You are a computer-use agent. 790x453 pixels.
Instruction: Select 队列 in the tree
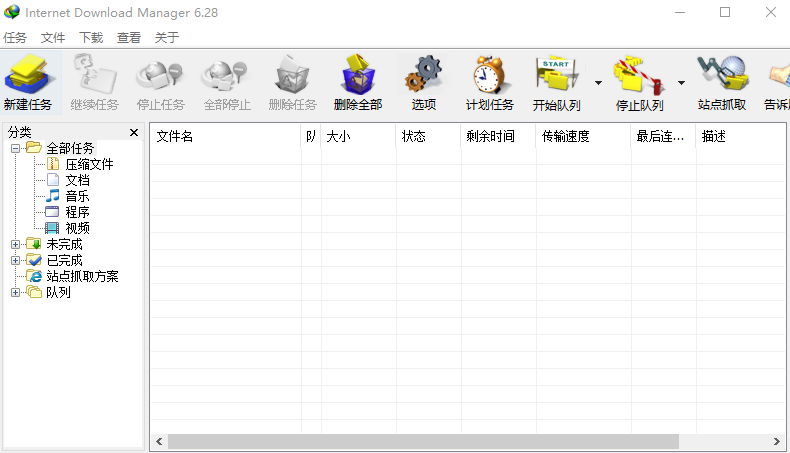click(58, 292)
